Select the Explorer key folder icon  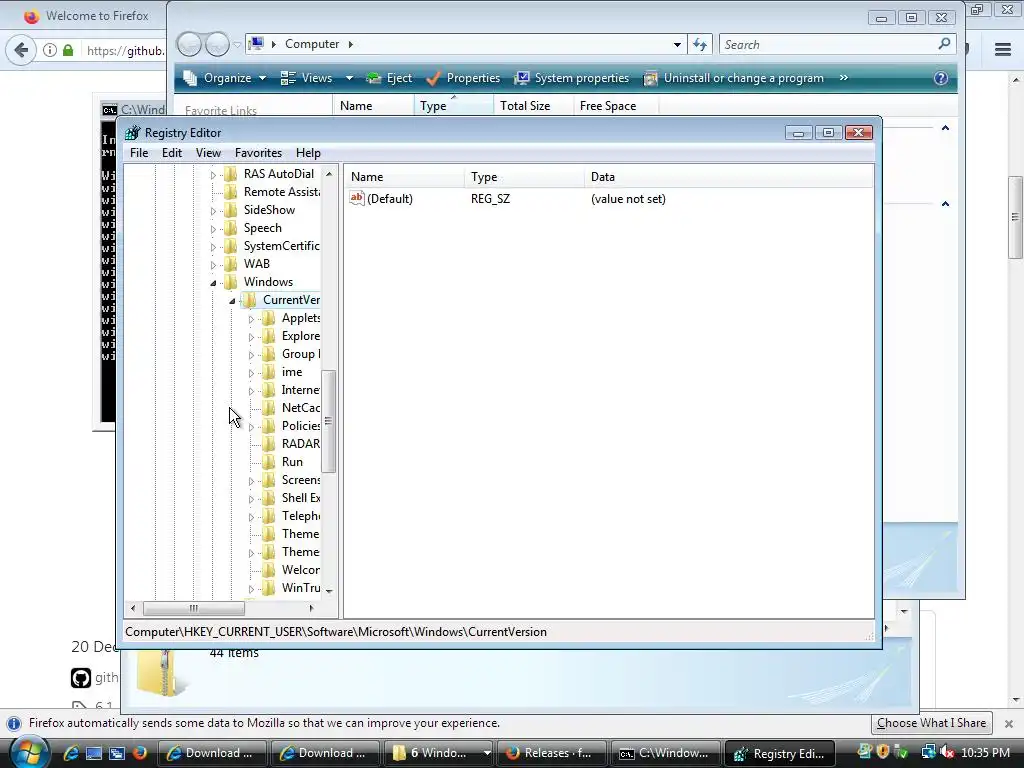268,336
